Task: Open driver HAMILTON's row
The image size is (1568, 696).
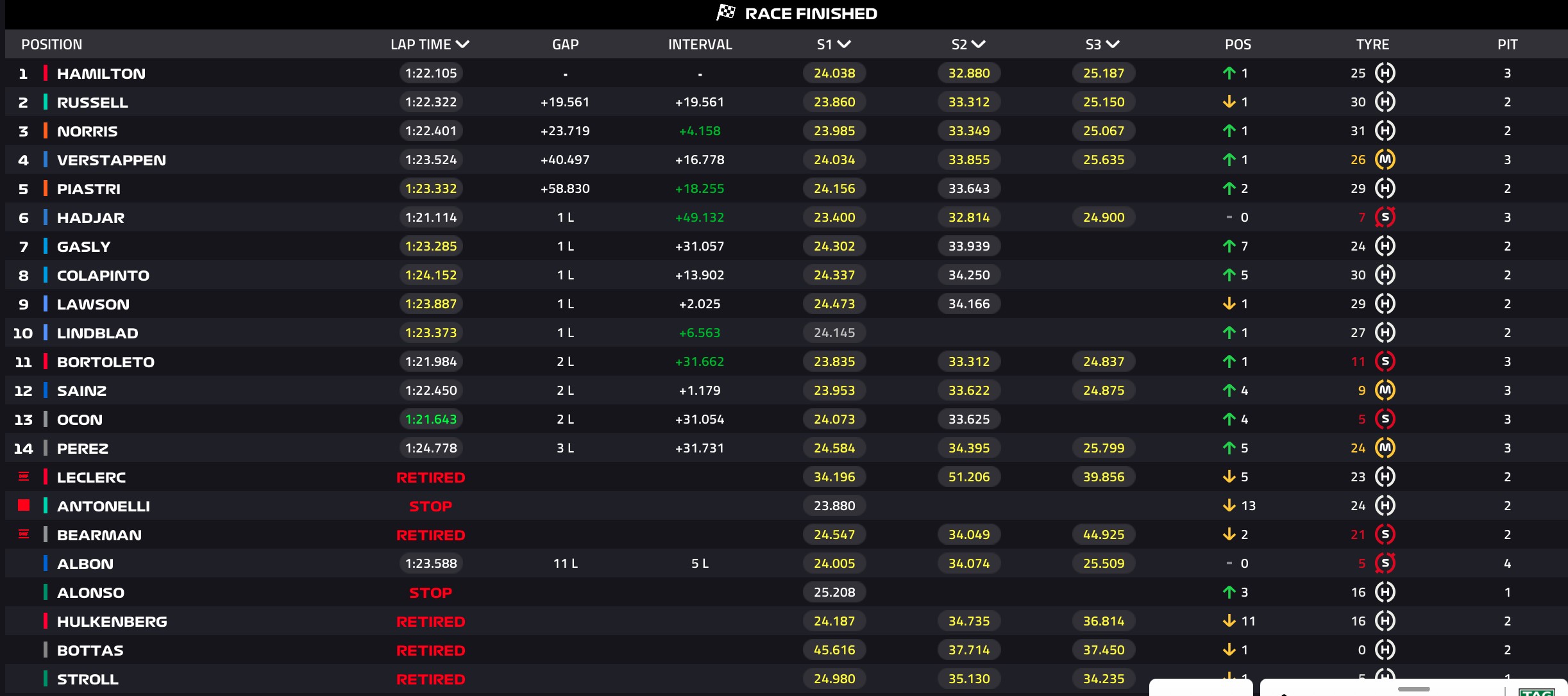Action: point(786,73)
